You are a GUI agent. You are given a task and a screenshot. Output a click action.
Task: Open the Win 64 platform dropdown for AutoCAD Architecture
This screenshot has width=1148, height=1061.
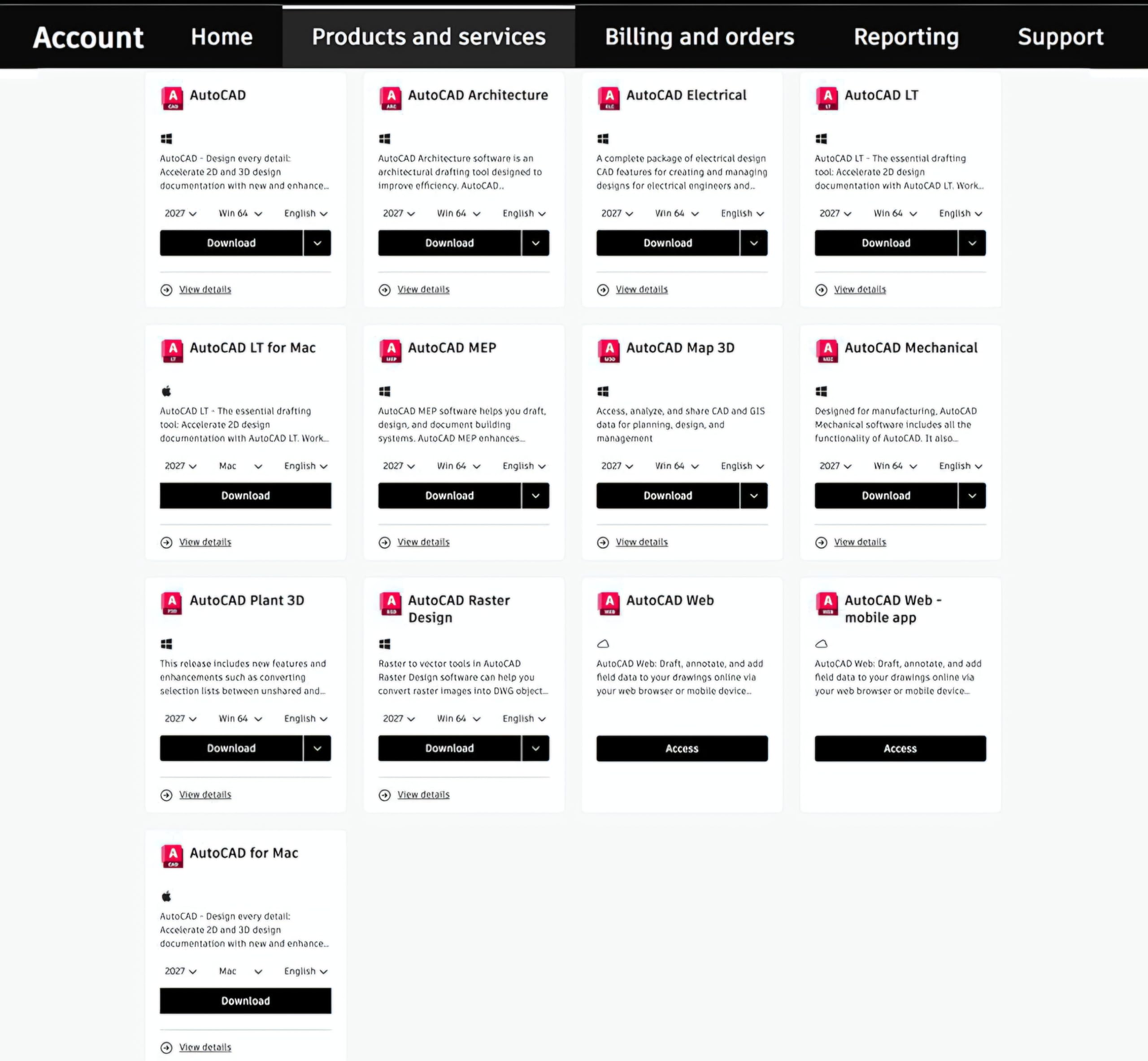(458, 213)
